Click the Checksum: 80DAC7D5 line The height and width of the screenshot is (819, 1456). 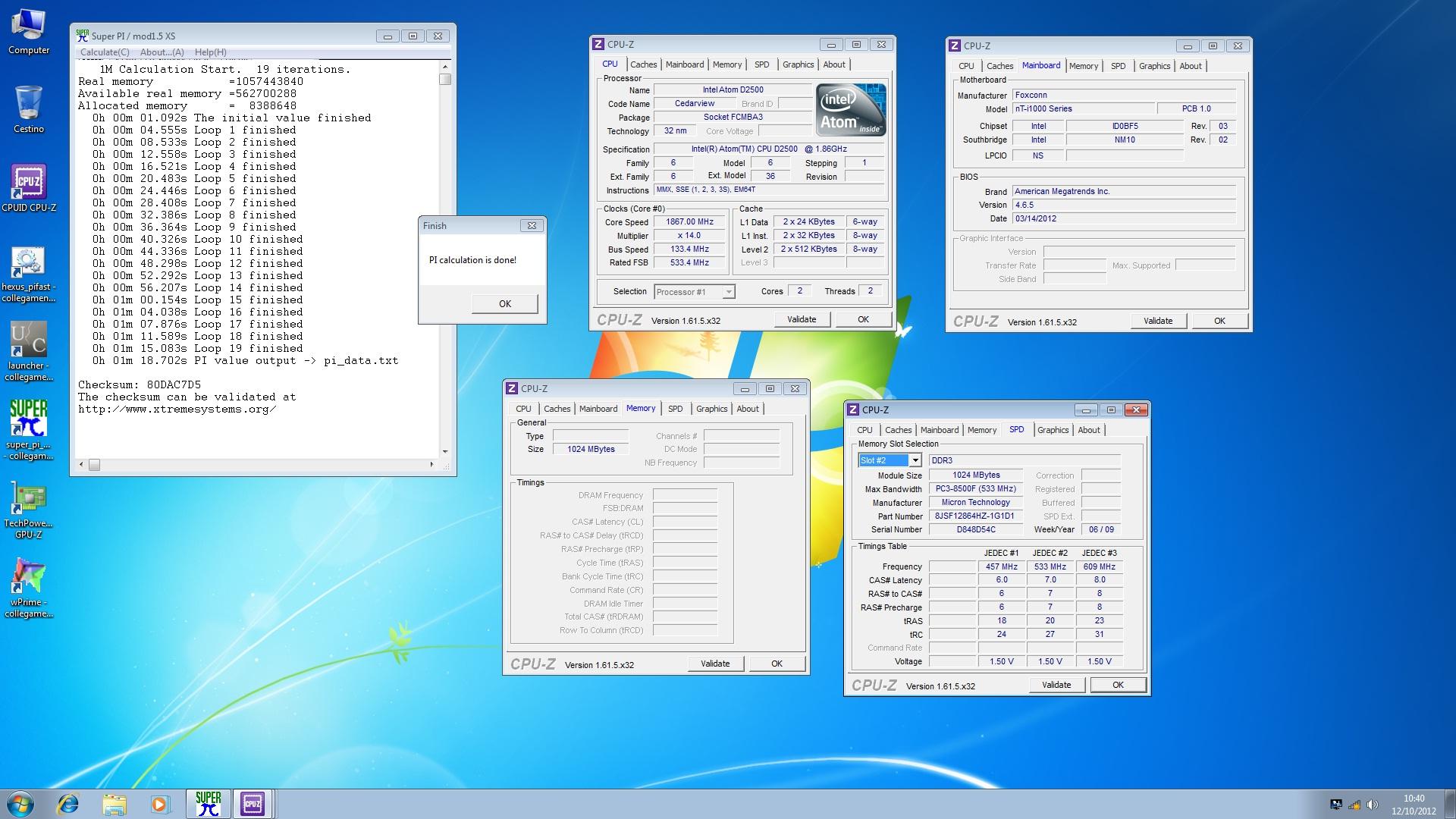(140, 385)
